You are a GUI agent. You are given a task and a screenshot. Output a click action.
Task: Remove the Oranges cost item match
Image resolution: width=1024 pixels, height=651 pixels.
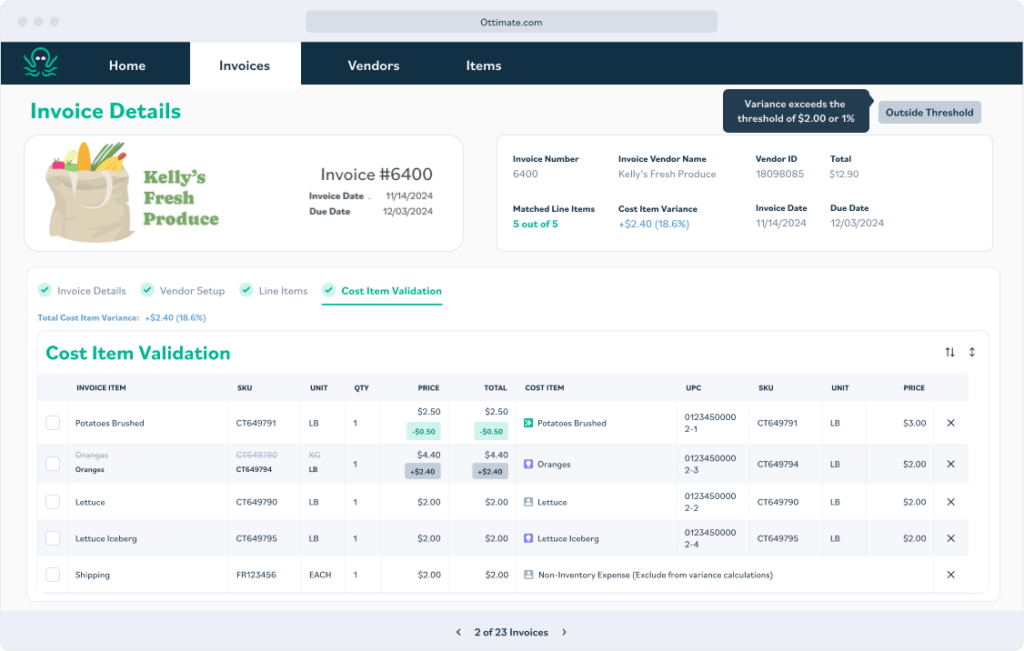[951, 464]
